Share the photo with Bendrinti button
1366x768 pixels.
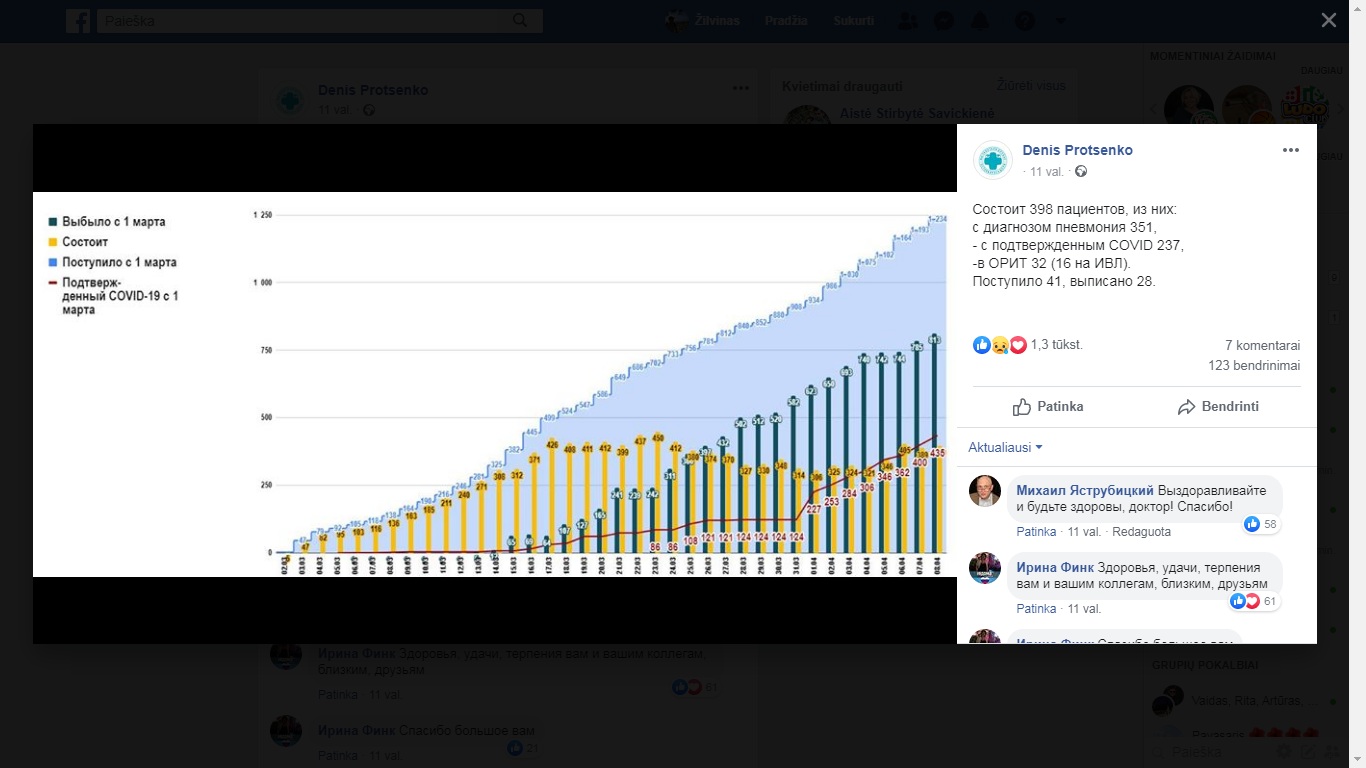click(x=1218, y=407)
